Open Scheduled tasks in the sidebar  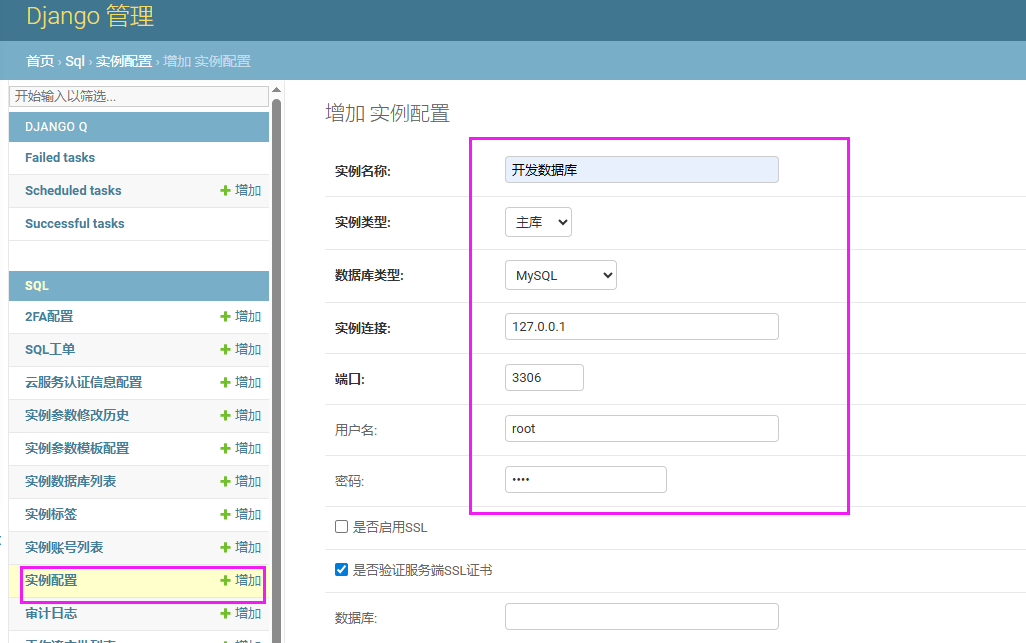[x=73, y=190]
